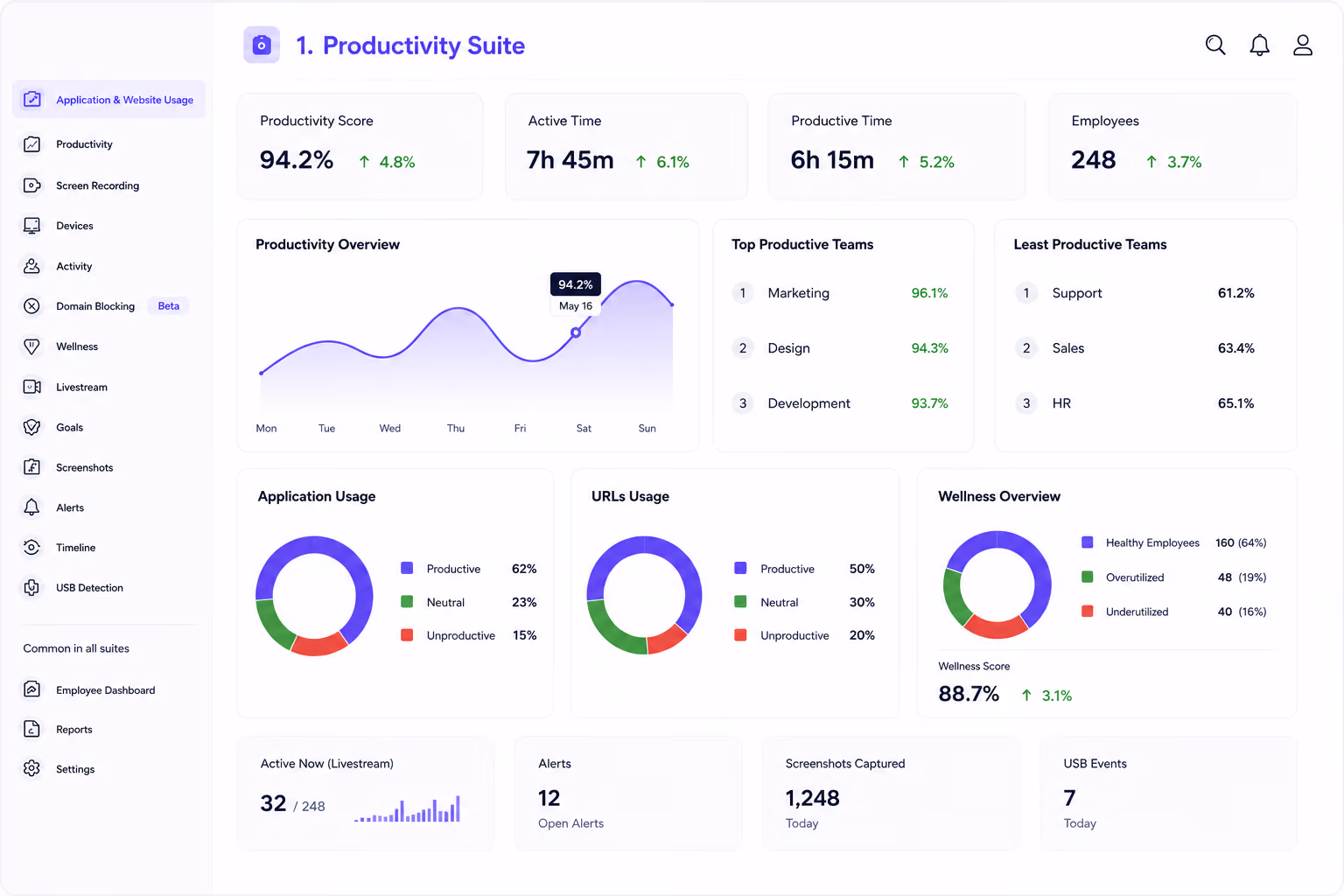Click the Design team 94.3% value
The image size is (1344, 896).
click(x=929, y=348)
